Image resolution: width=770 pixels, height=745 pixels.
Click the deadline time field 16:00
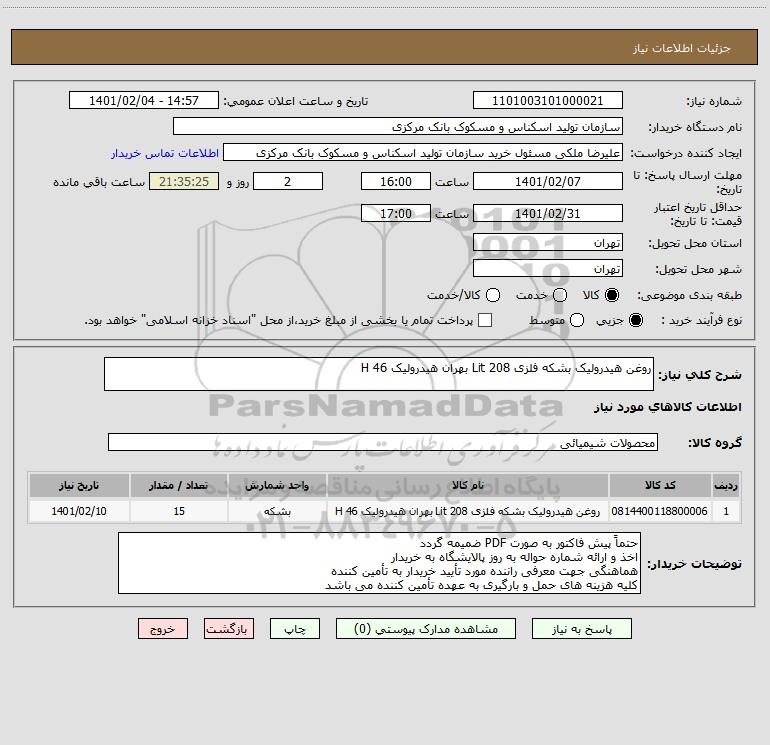click(396, 181)
